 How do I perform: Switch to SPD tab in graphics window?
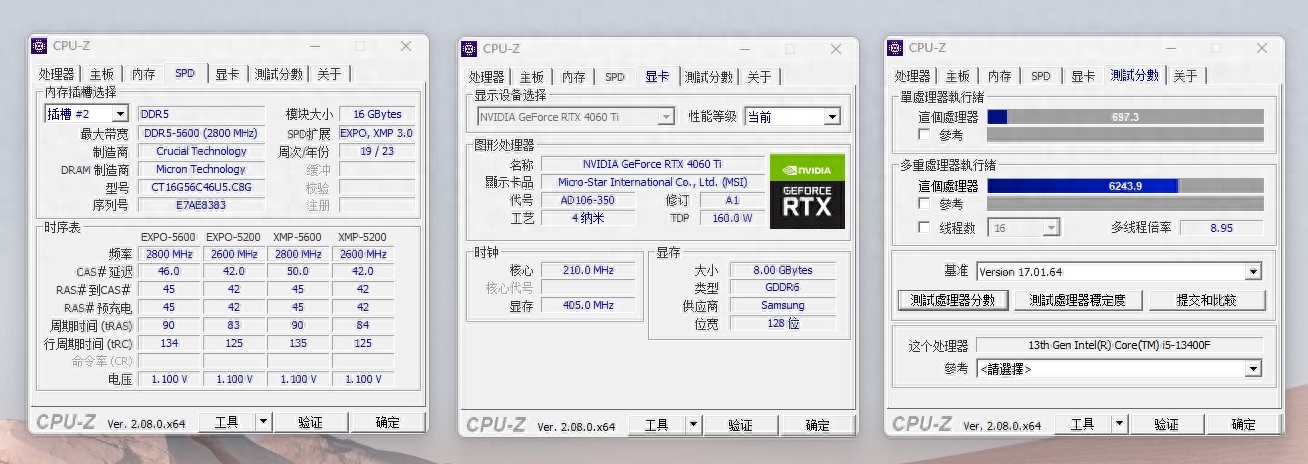615,77
